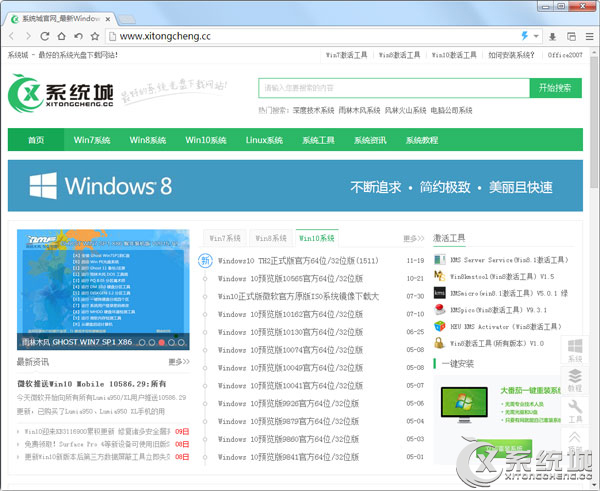
Task: Open Win8激活工具 top link
Action: coord(399,55)
